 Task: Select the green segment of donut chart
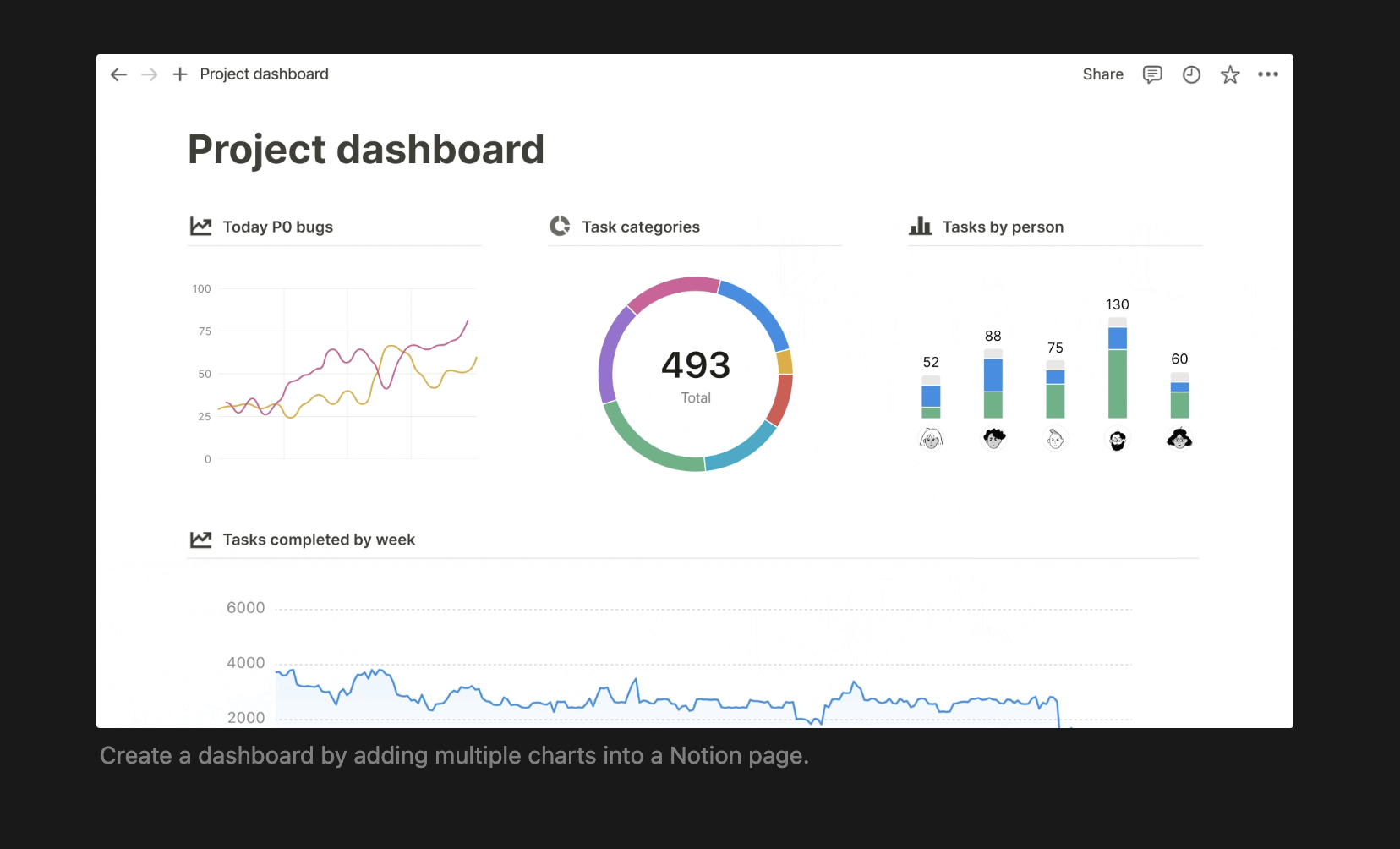644,445
